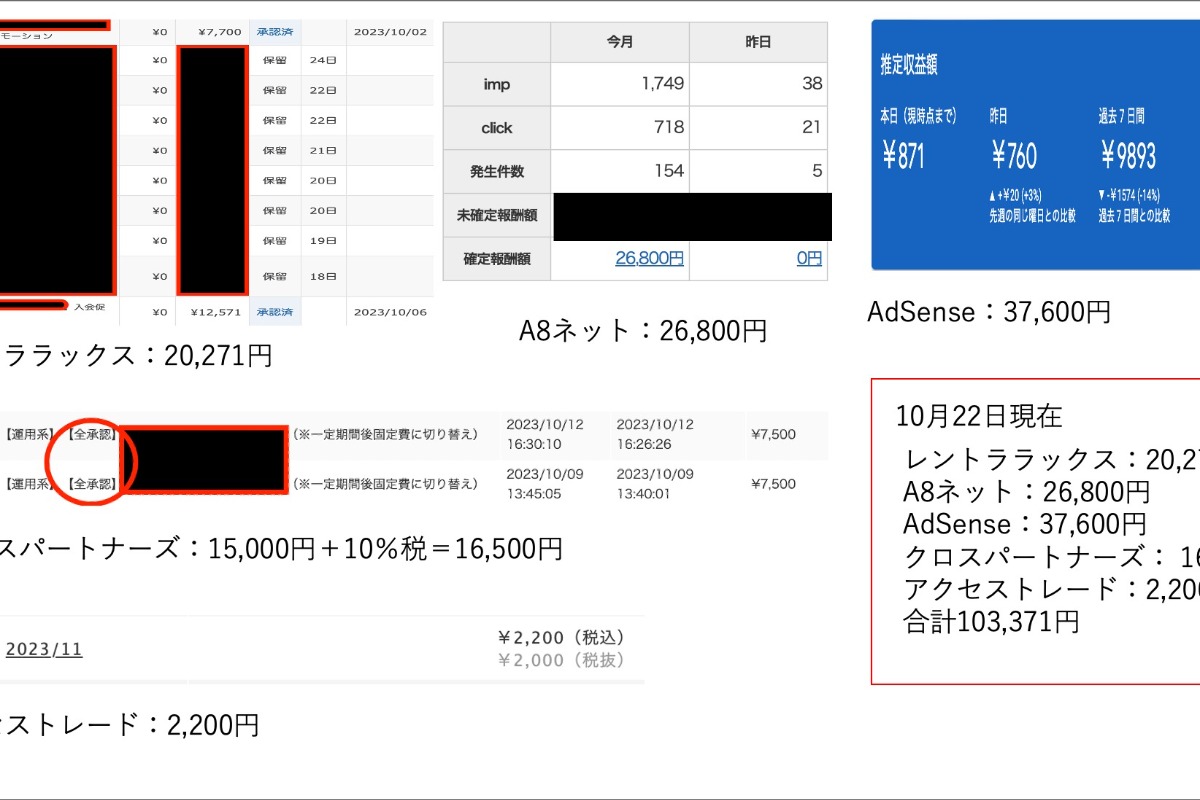Viewport: 1200px width, 800px height.
Task: Select the 昨日 column header in A8 table
Action: 758,43
